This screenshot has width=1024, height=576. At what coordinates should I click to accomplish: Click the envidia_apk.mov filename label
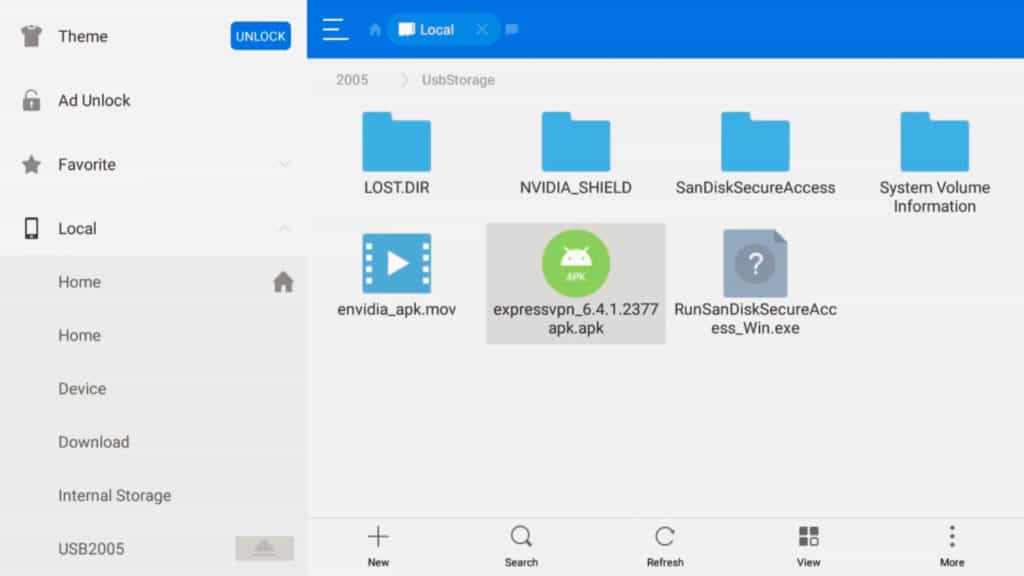coord(396,310)
